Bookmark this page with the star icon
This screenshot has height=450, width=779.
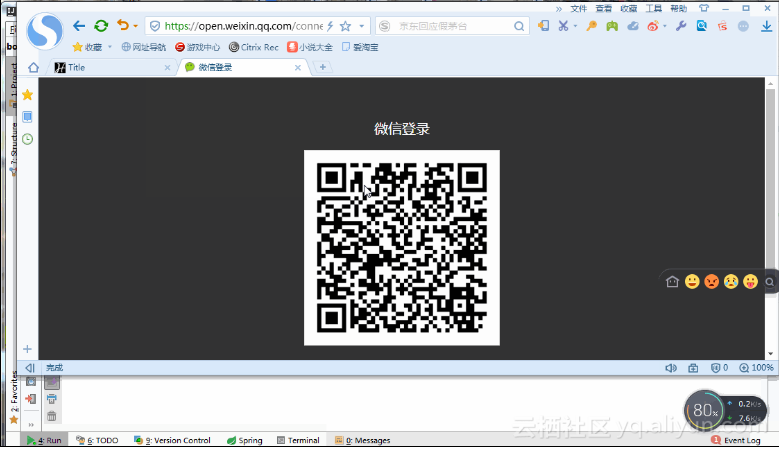(346, 26)
